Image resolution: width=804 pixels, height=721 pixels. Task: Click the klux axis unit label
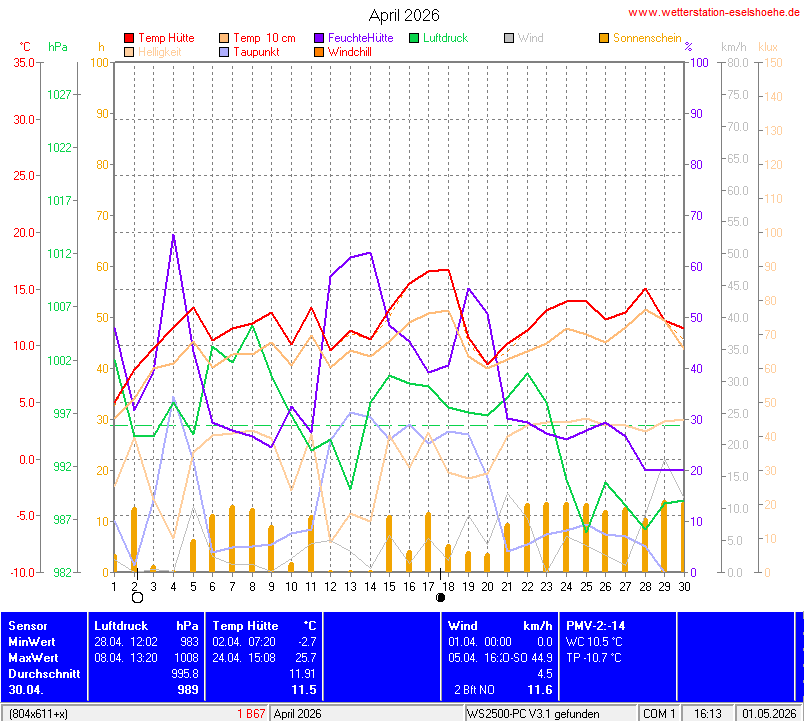pos(768,47)
